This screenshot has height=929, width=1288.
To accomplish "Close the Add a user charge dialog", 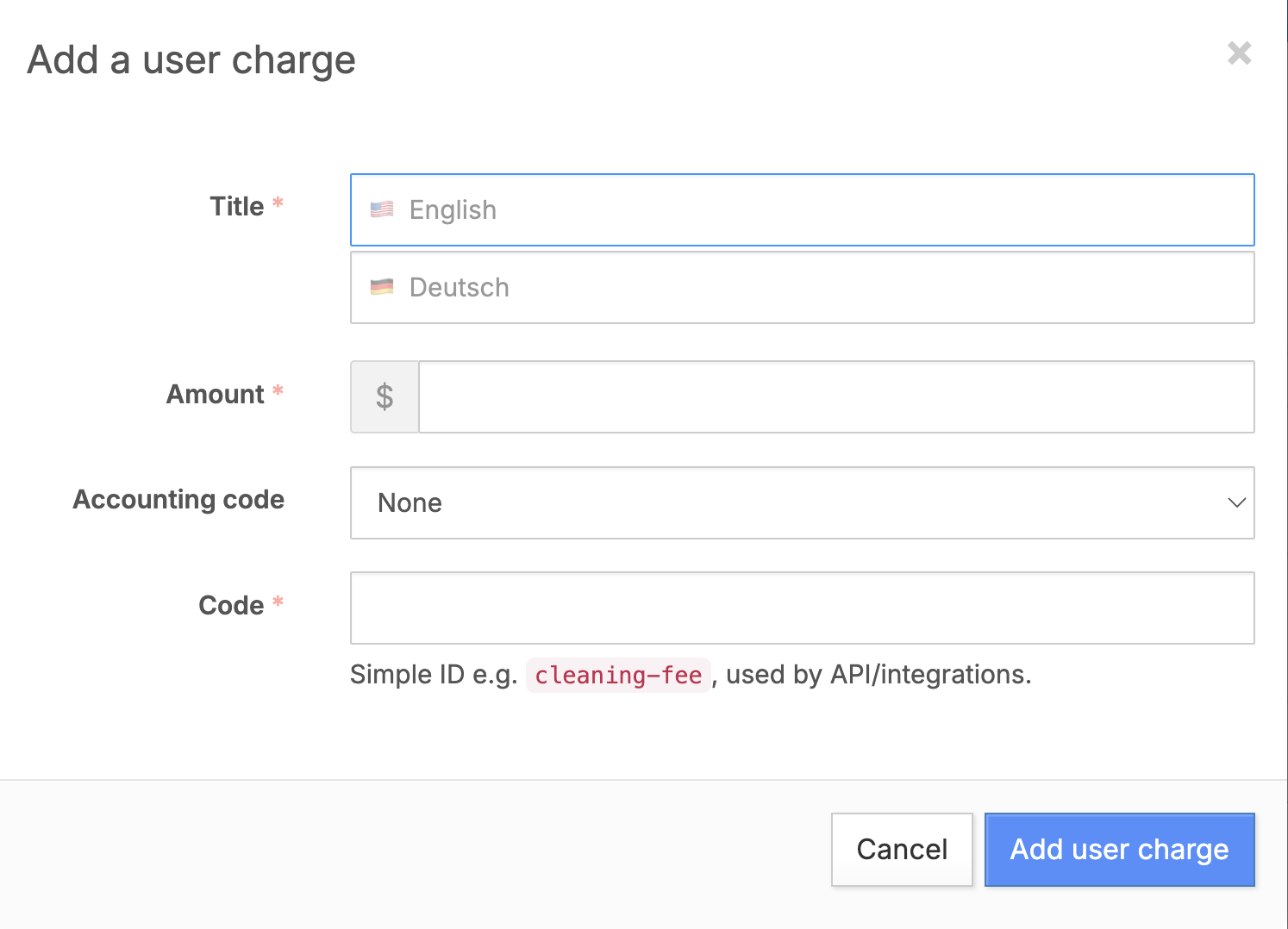I will tap(1239, 53).
